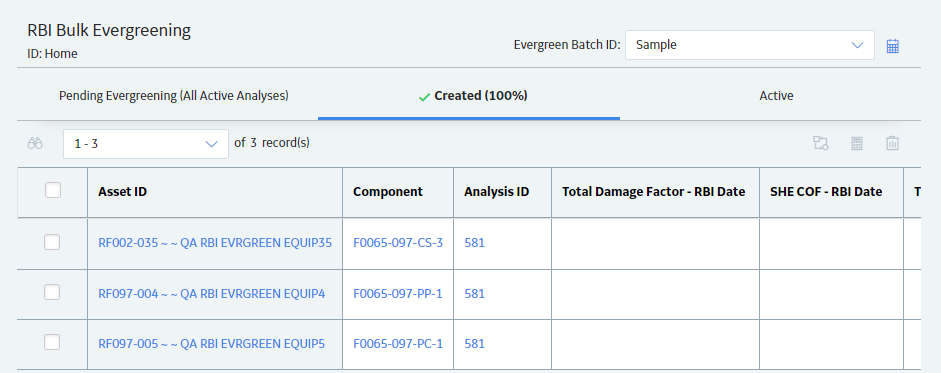Open the Evergreen Batch ID dropdown
941x373 pixels.
(x=750, y=45)
